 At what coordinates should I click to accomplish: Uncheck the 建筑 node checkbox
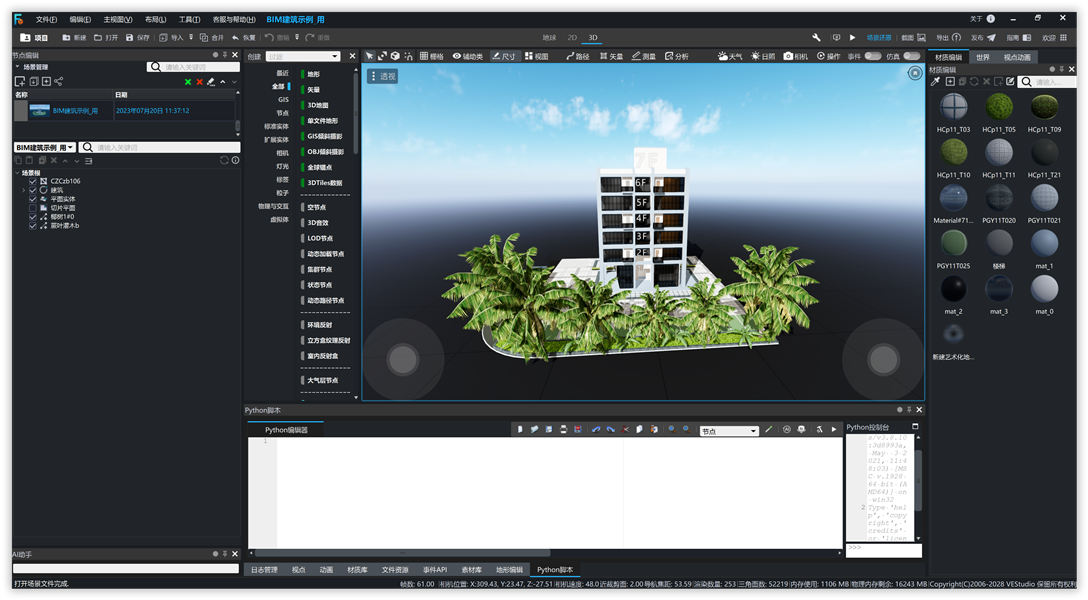[x=33, y=190]
